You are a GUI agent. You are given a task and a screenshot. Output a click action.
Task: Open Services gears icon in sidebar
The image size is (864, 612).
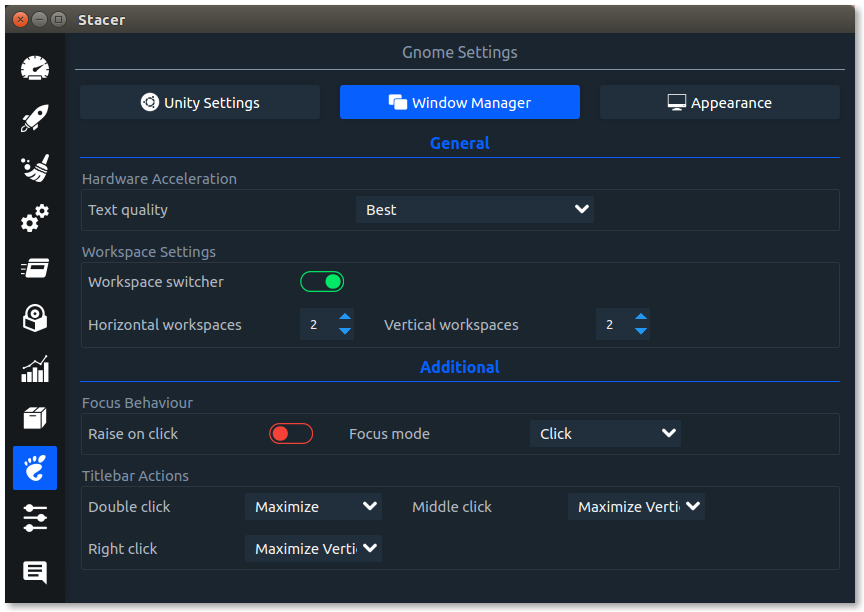pyautogui.click(x=35, y=218)
